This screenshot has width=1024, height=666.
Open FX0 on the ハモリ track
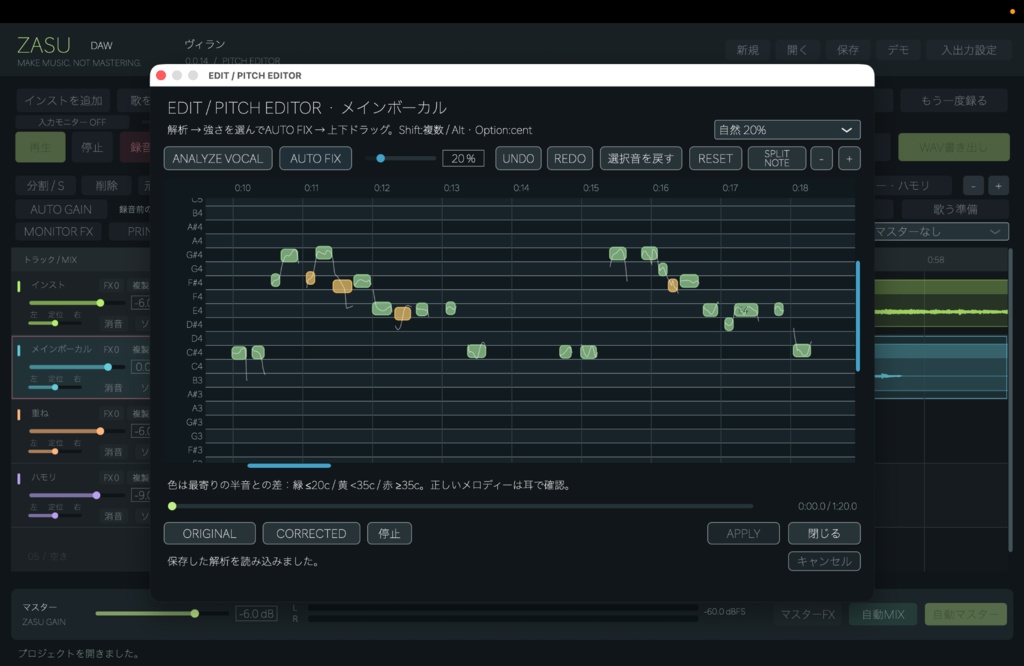pyautogui.click(x=111, y=477)
